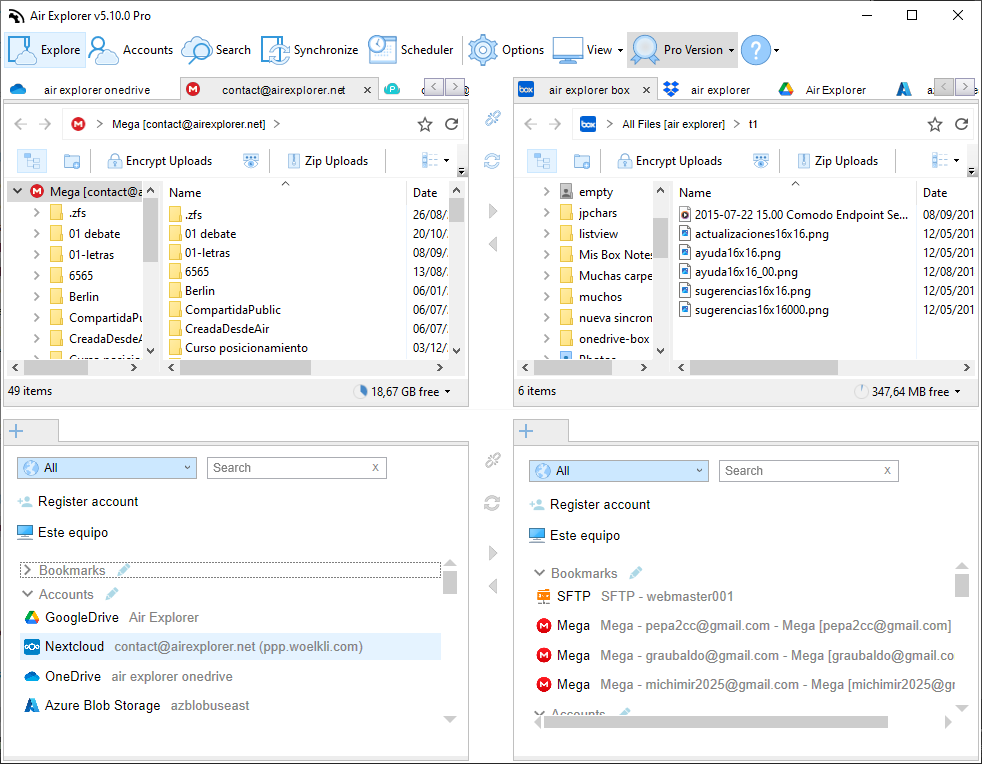The height and width of the screenshot is (764, 982).
Task: Click the password mask icon in the Mega toolbar
Action: (251, 161)
